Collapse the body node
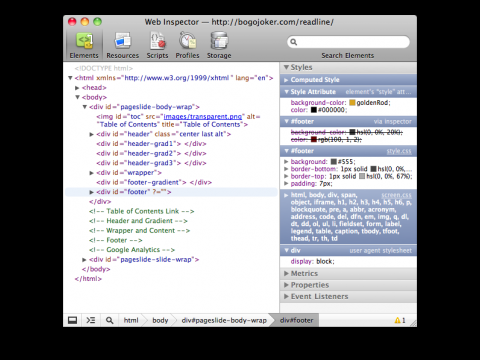 pyautogui.click(x=77, y=97)
